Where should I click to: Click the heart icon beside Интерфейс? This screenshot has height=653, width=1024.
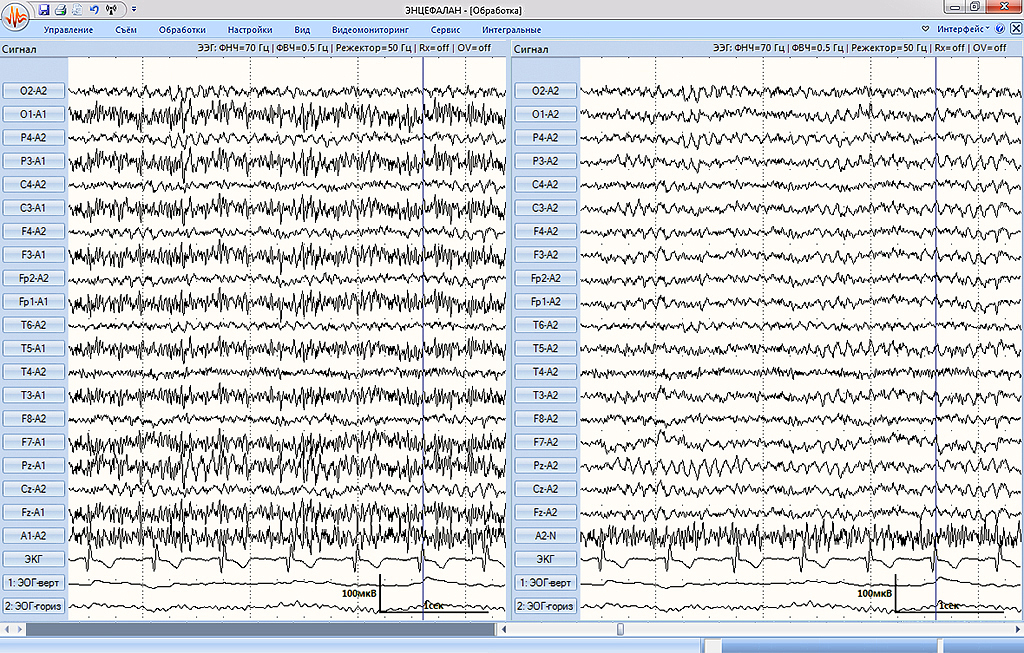(x=925, y=29)
